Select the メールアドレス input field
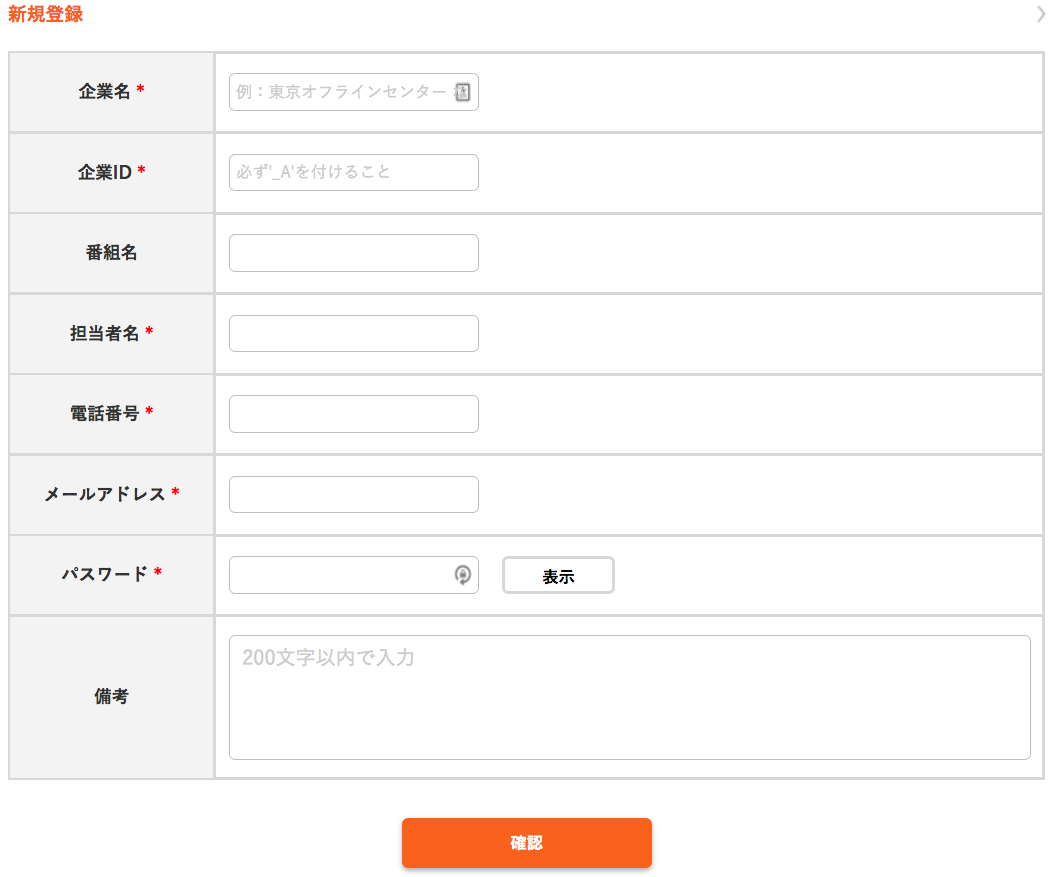 tap(353, 494)
